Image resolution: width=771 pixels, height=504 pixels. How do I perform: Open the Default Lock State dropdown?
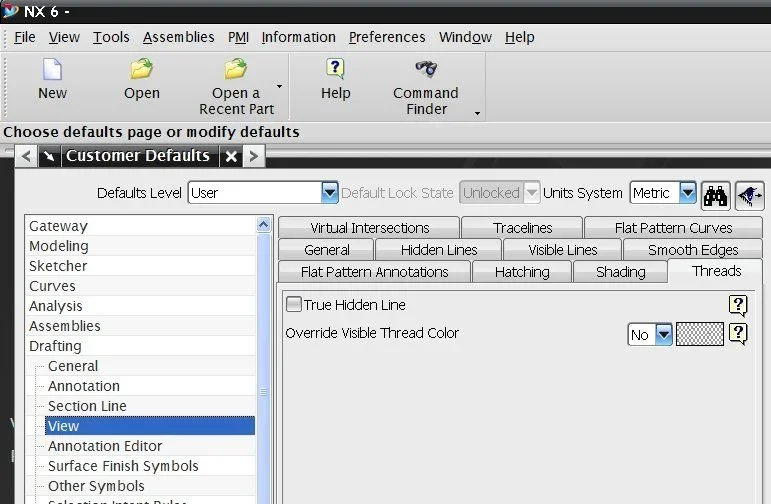pos(532,193)
